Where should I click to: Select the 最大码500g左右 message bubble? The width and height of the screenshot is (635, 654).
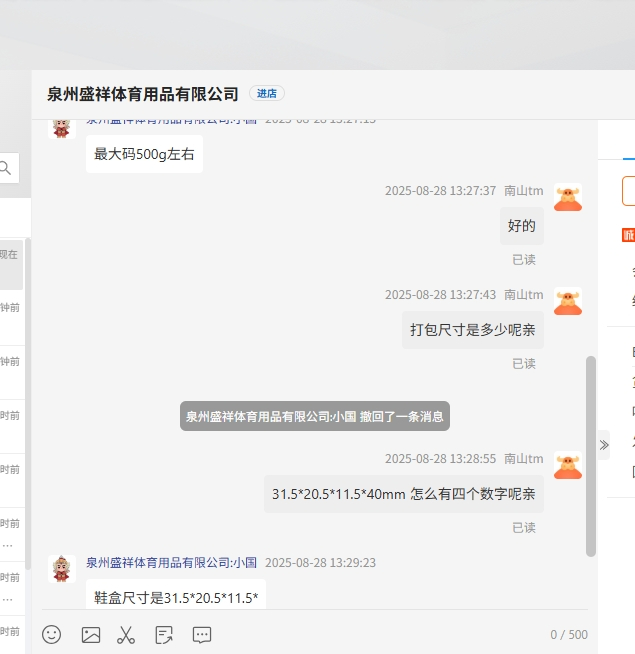(x=144, y=154)
